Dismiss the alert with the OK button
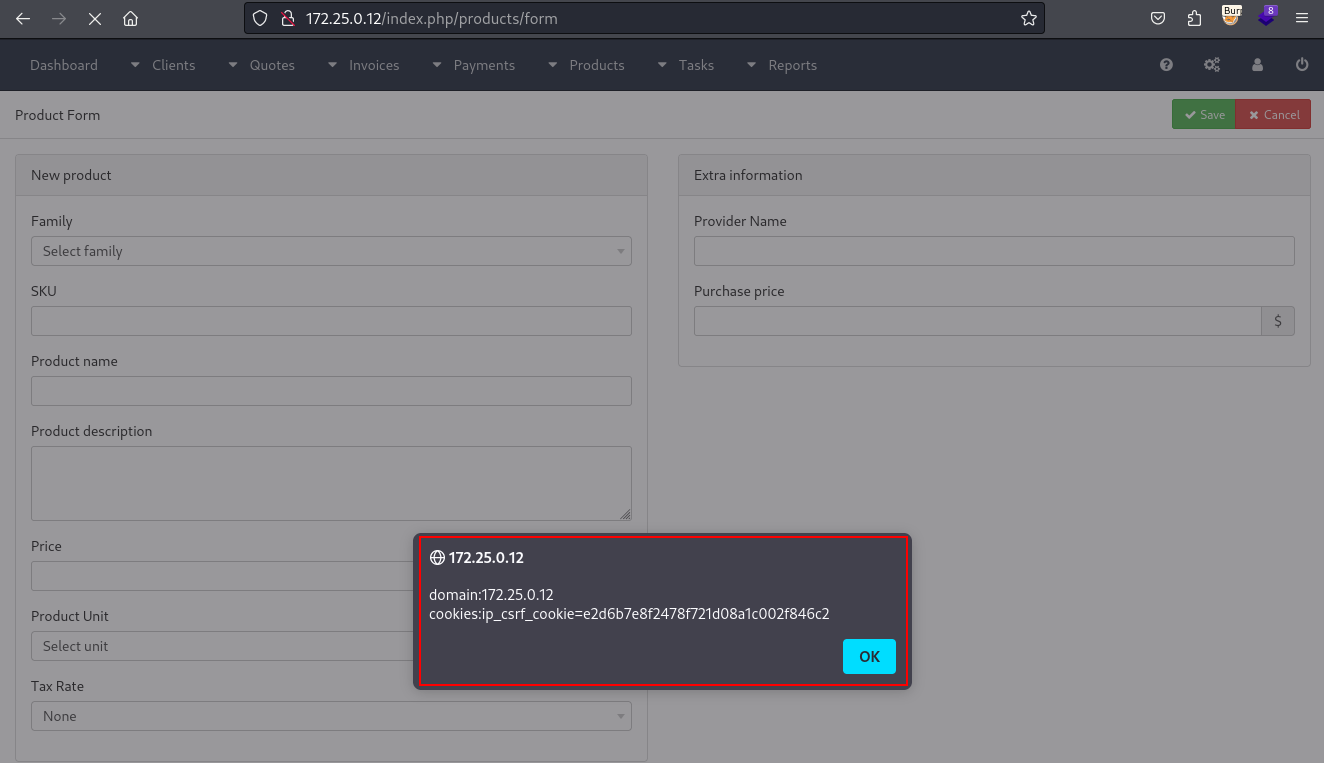Image resolution: width=1324 pixels, height=763 pixels. click(868, 656)
